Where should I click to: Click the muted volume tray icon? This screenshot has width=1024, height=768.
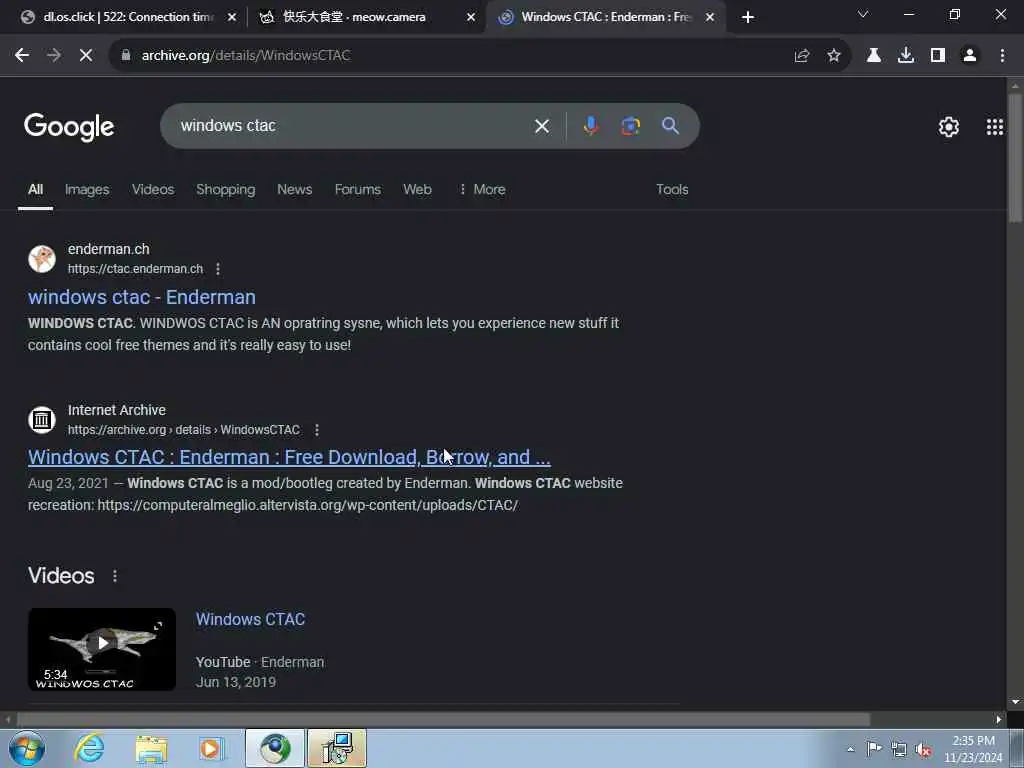(923, 750)
